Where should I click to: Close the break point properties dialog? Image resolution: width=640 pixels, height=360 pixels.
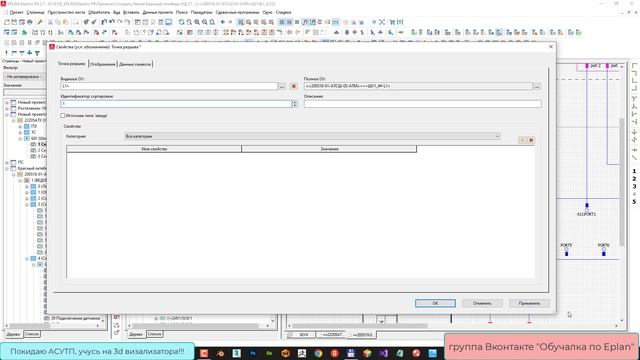551,47
